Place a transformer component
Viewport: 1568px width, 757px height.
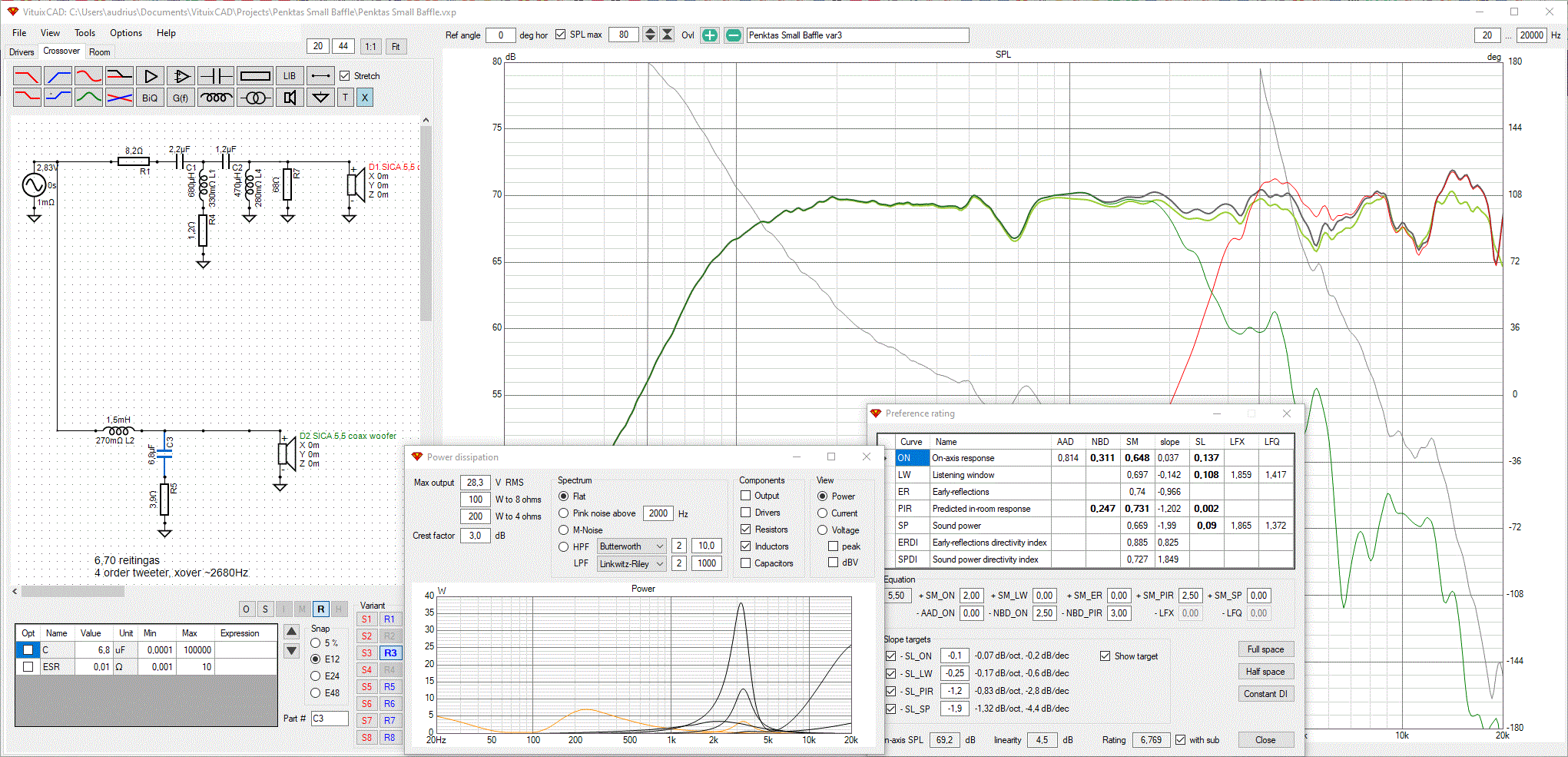(255, 98)
